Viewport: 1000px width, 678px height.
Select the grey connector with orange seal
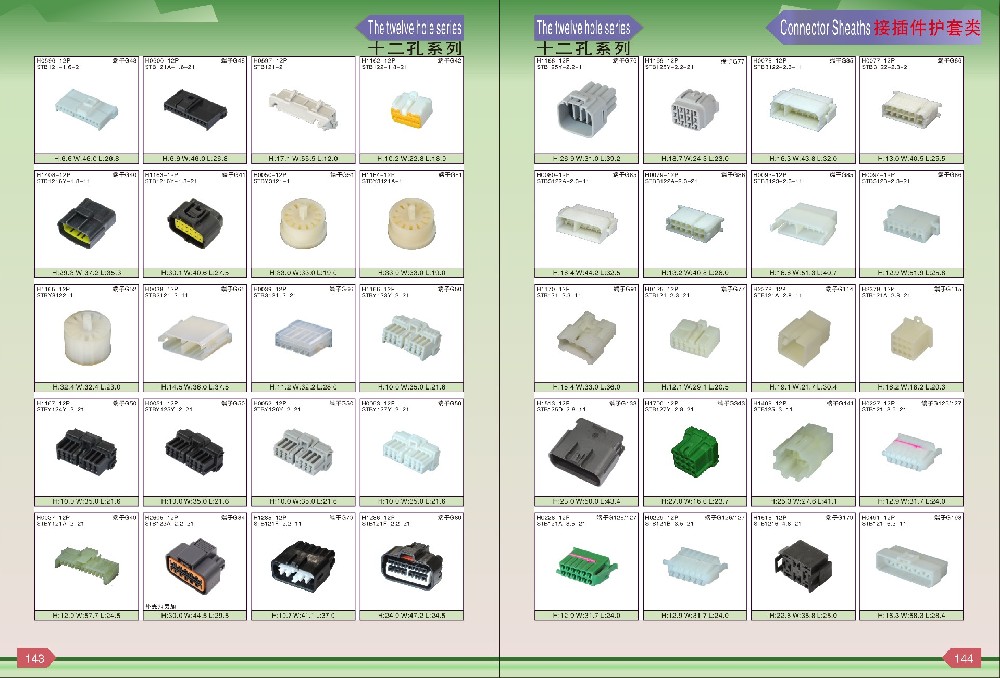pyautogui.click(x=195, y=565)
